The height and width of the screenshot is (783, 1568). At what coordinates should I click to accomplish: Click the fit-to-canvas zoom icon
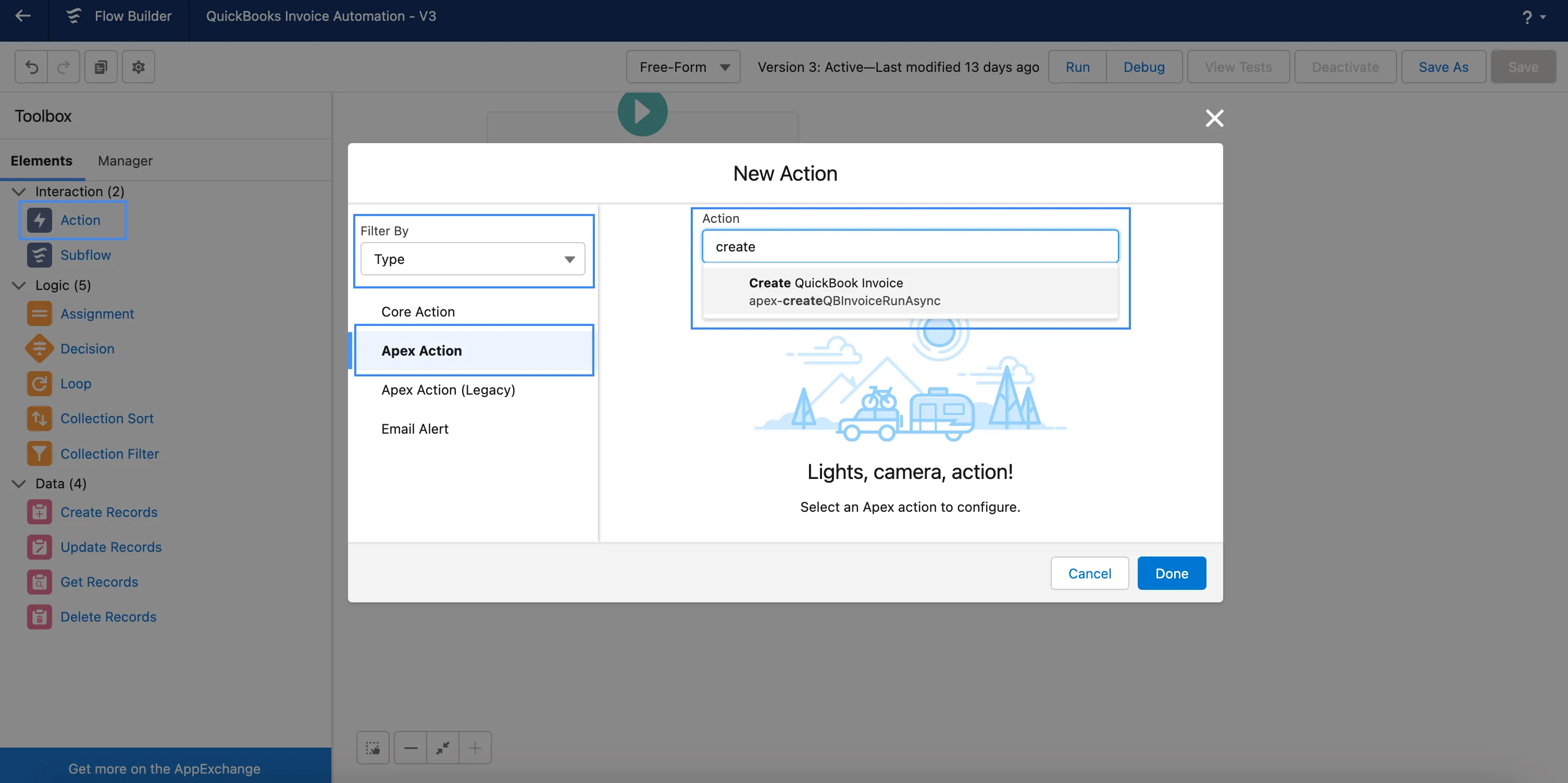442,747
